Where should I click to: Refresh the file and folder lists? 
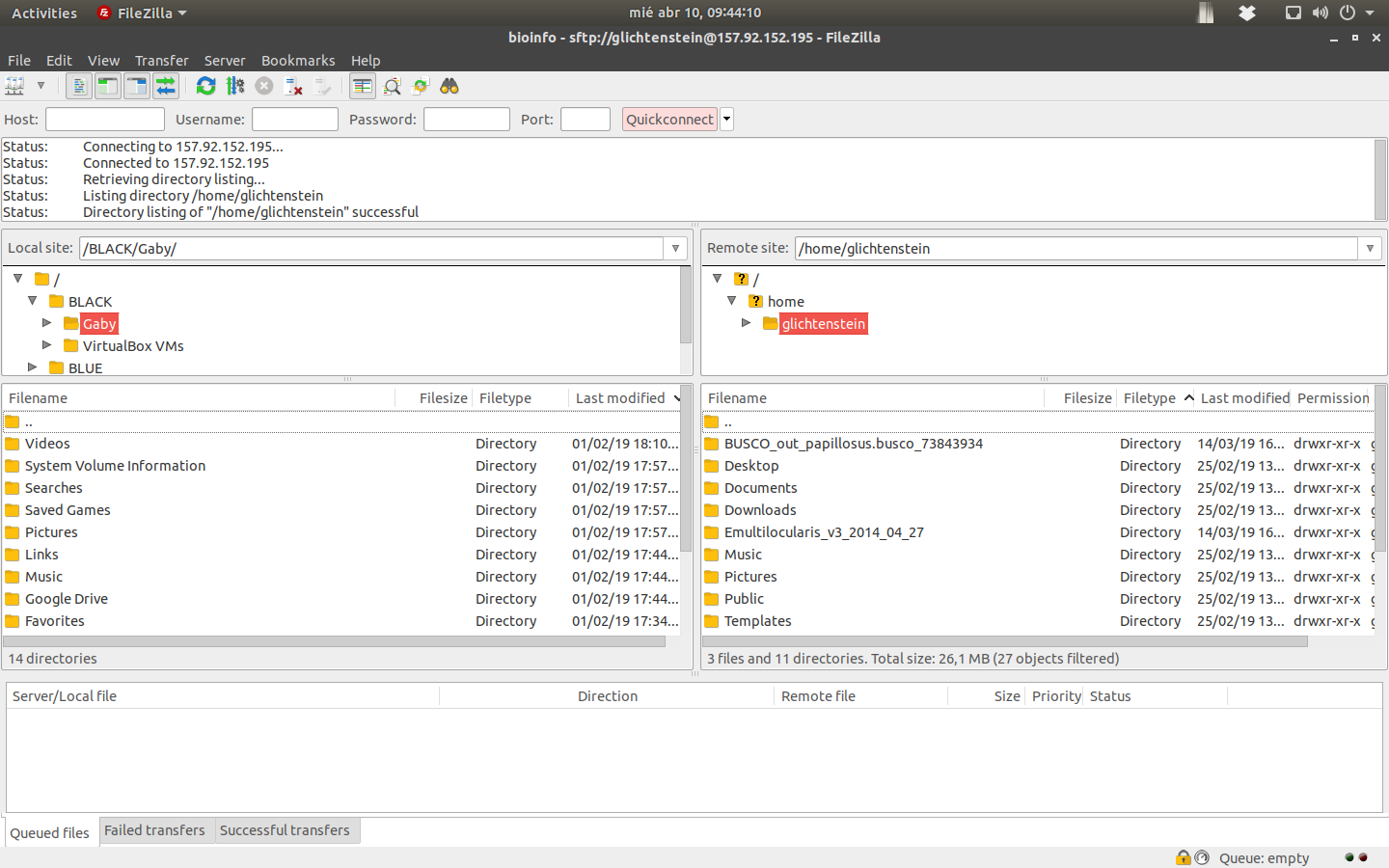[205, 86]
